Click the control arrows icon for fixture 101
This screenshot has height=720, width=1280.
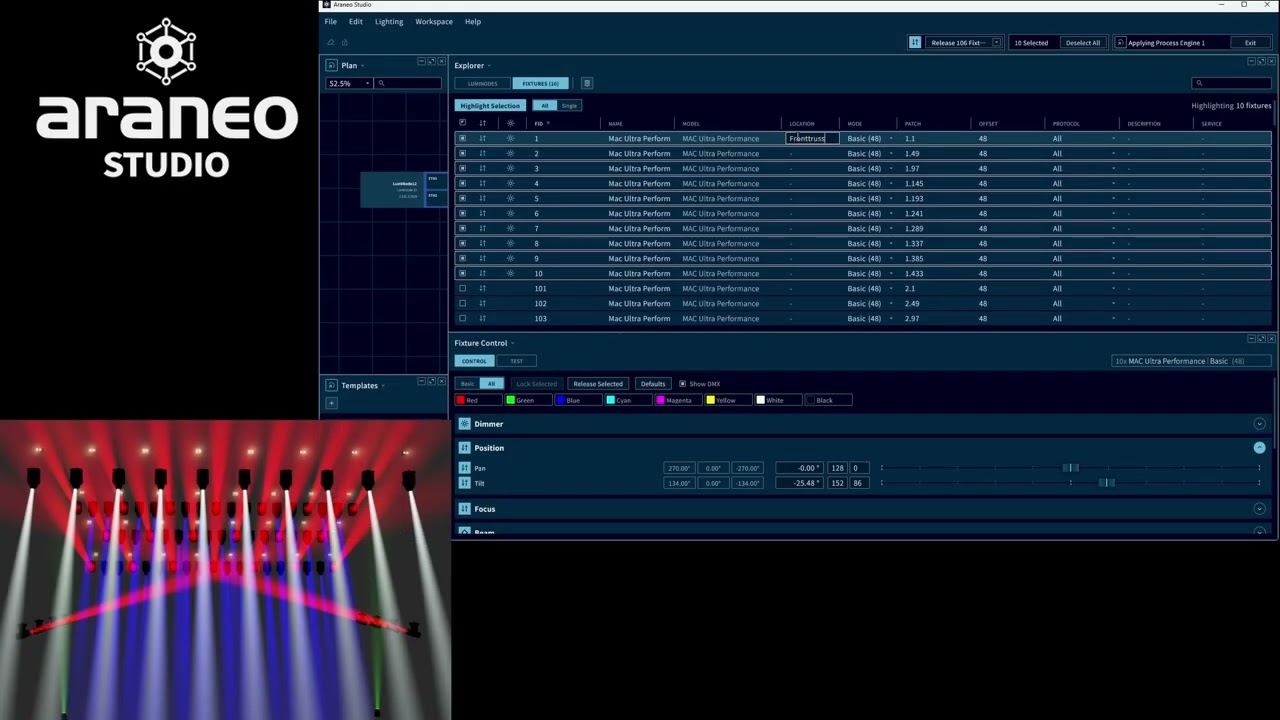(482, 289)
